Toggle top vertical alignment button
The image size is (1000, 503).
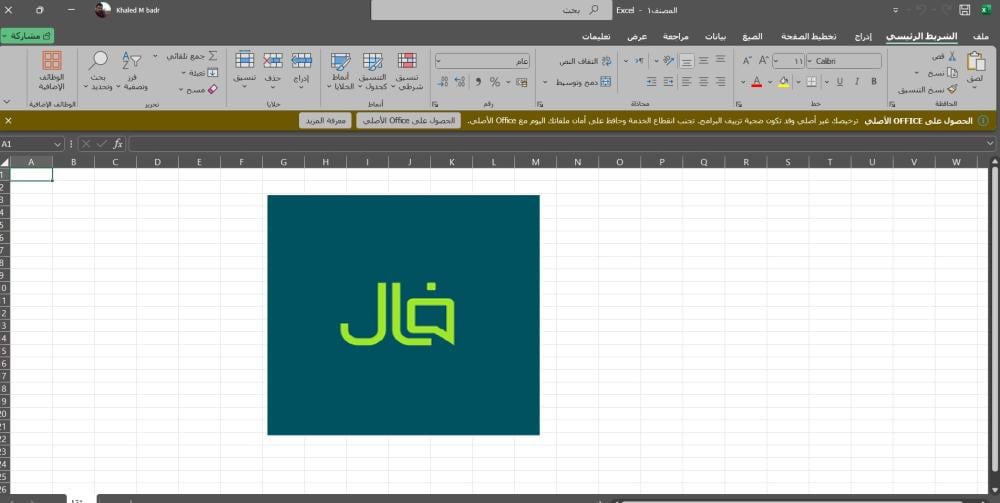pos(720,61)
